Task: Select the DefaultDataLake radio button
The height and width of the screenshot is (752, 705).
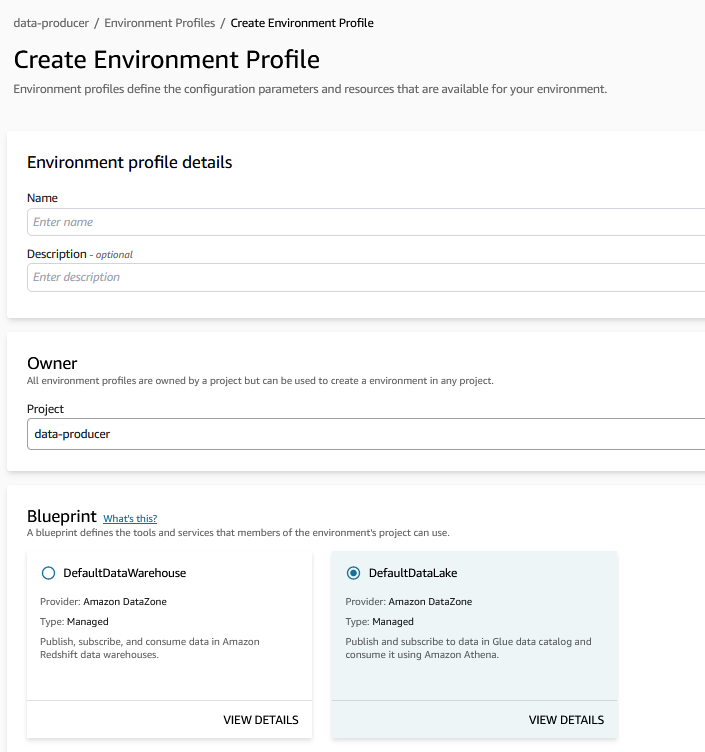Action: pyautogui.click(x=353, y=573)
